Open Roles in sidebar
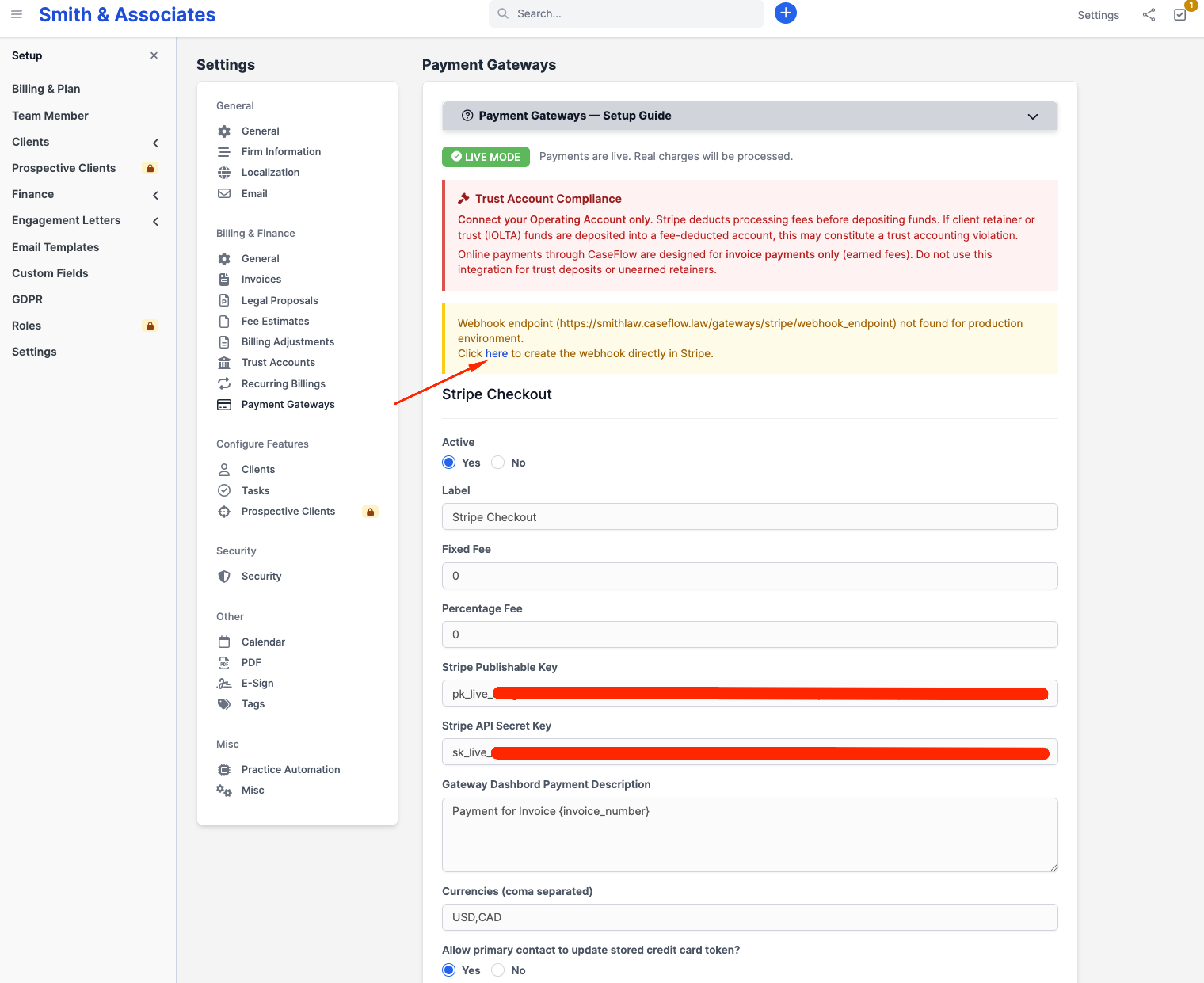 (x=26, y=326)
